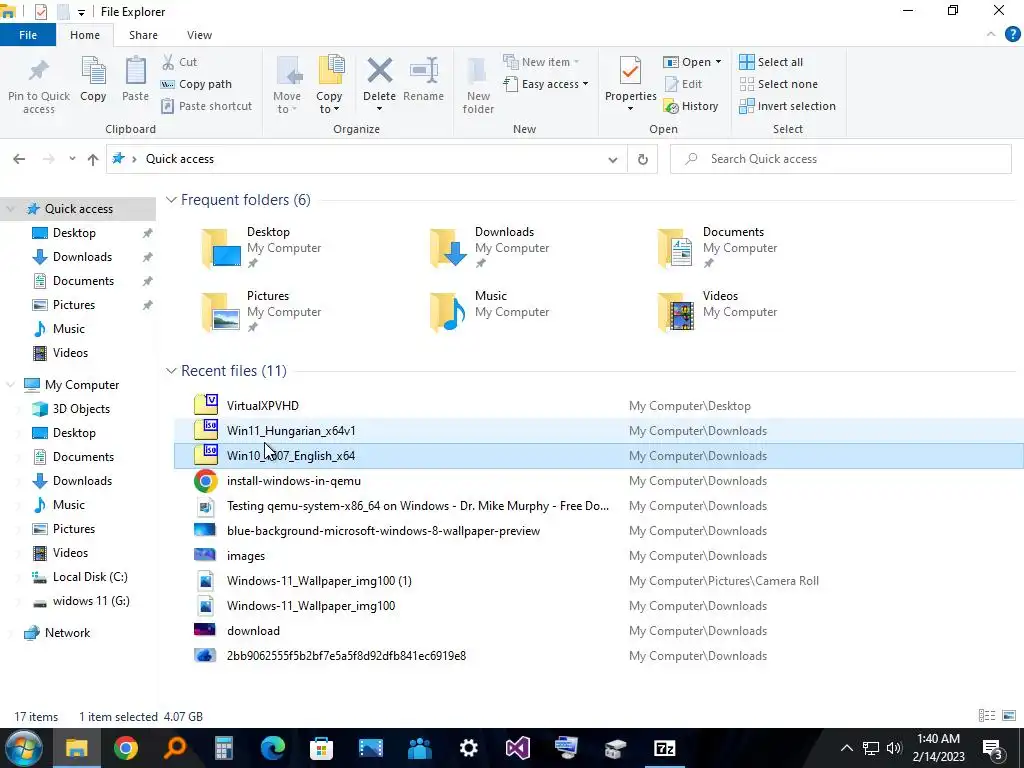The image size is (1024, 768).
Task: Open recent locations dropdown arrow
Action: (x=72, y=159)
